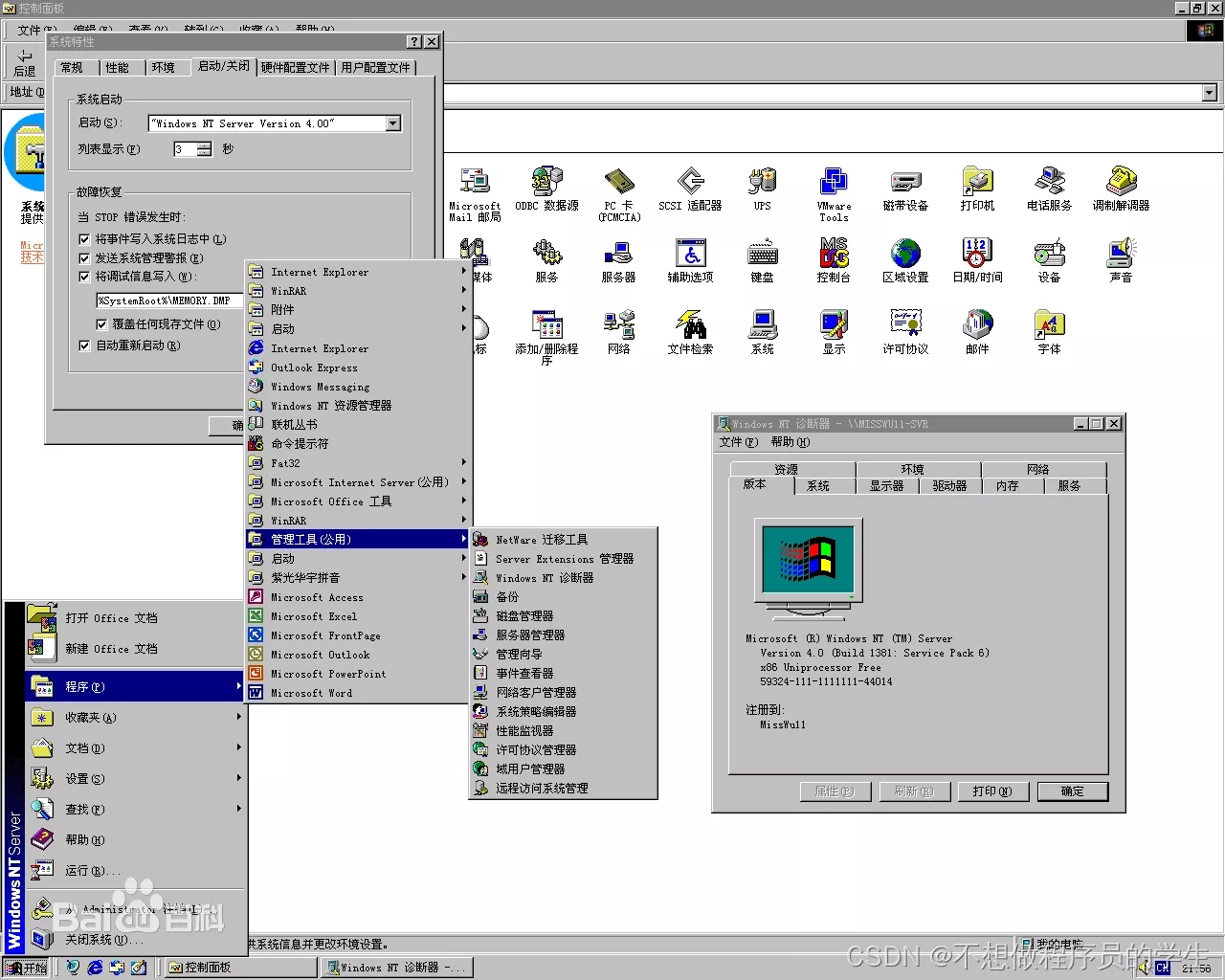Launch Microsoft Word from programs menu

(x=358, y=693)
